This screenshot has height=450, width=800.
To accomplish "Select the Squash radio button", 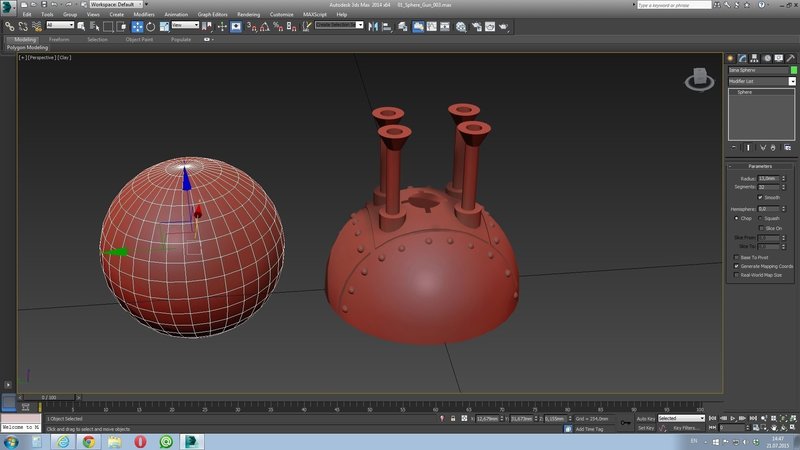I will 760,218.
